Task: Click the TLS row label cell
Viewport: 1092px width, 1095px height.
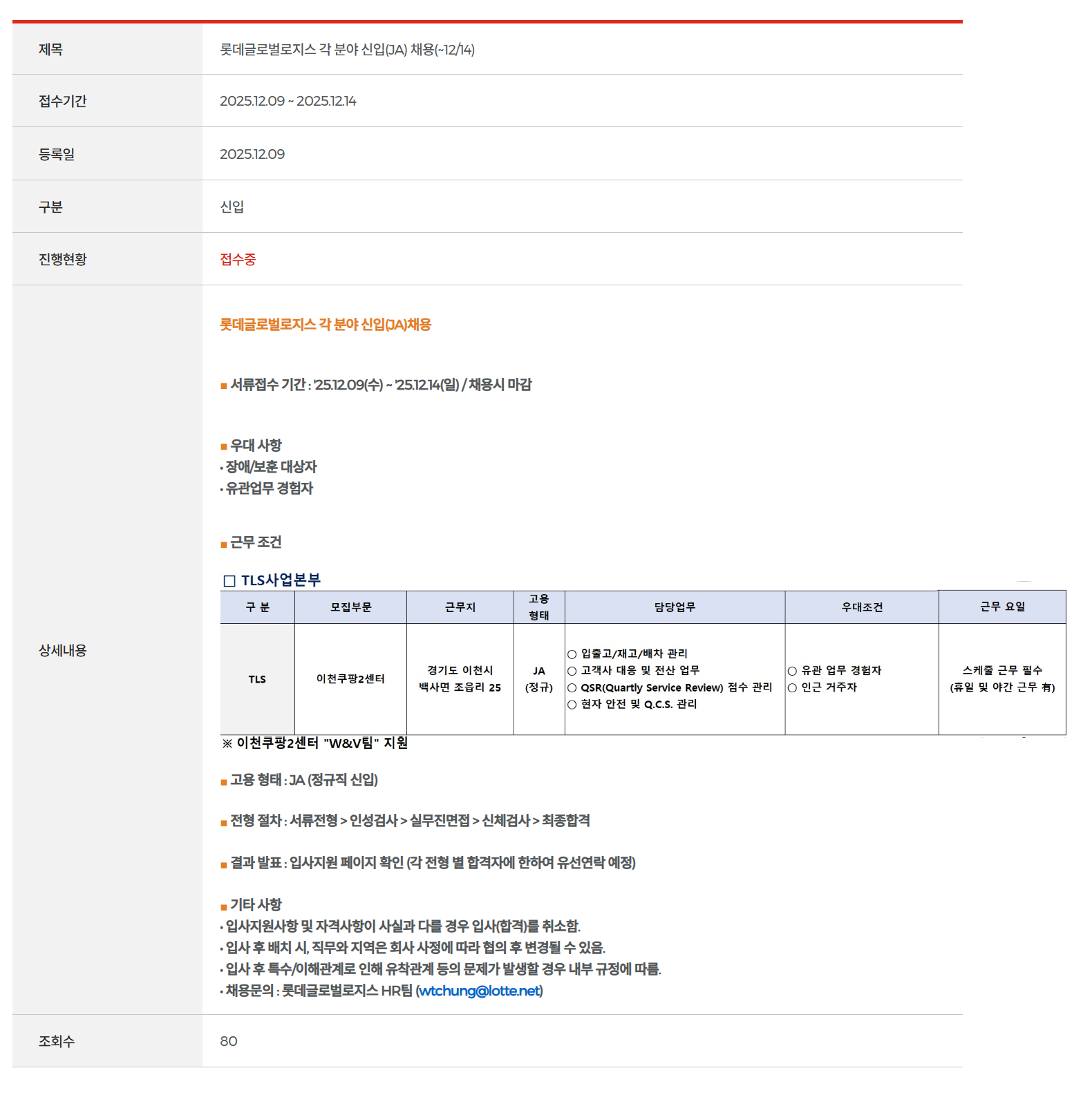Action: [257, 679]
